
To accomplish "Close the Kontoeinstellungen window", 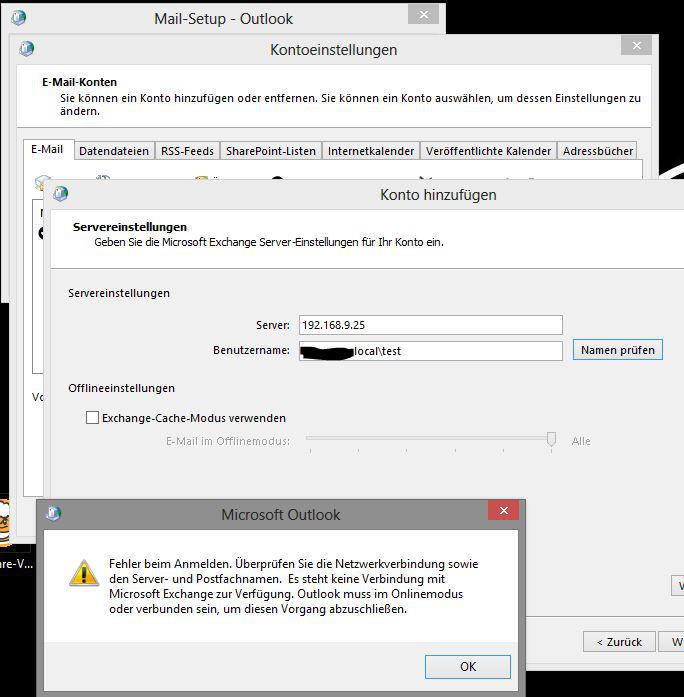I will 637,45.
